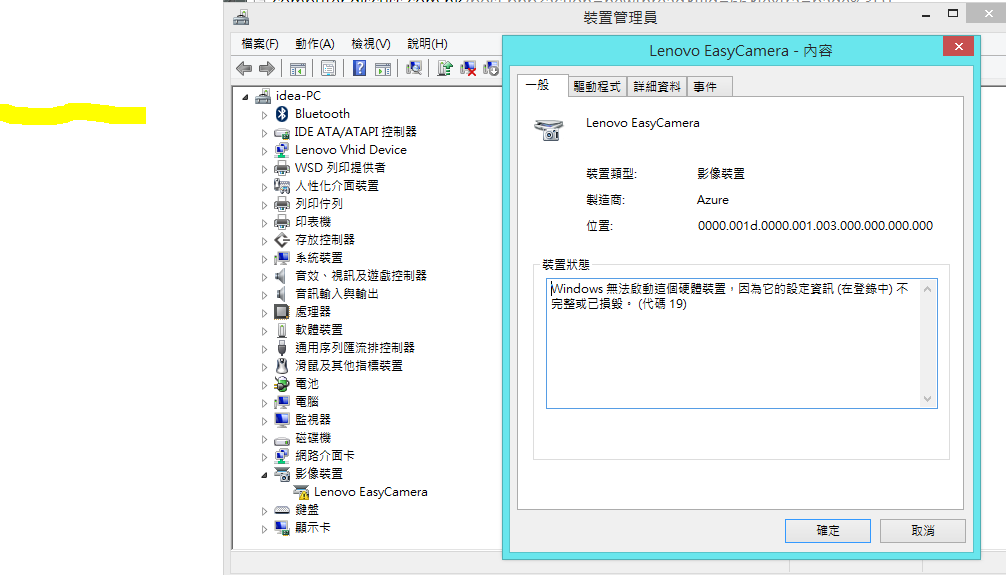This screenshot has height=575, width=1006.
Task: Switch to the 詳細資料 tab
Action: point(657,87)
